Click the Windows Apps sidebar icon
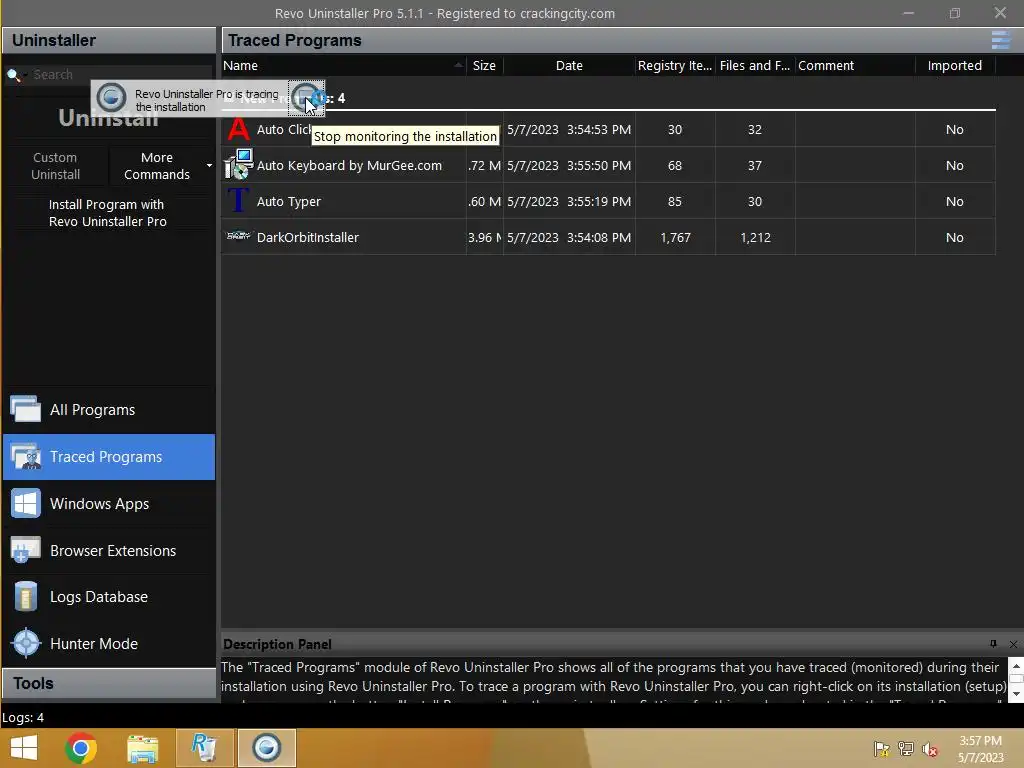This screenshot has height=768, width=1024. pyautogui.click(x=25, y=504)
